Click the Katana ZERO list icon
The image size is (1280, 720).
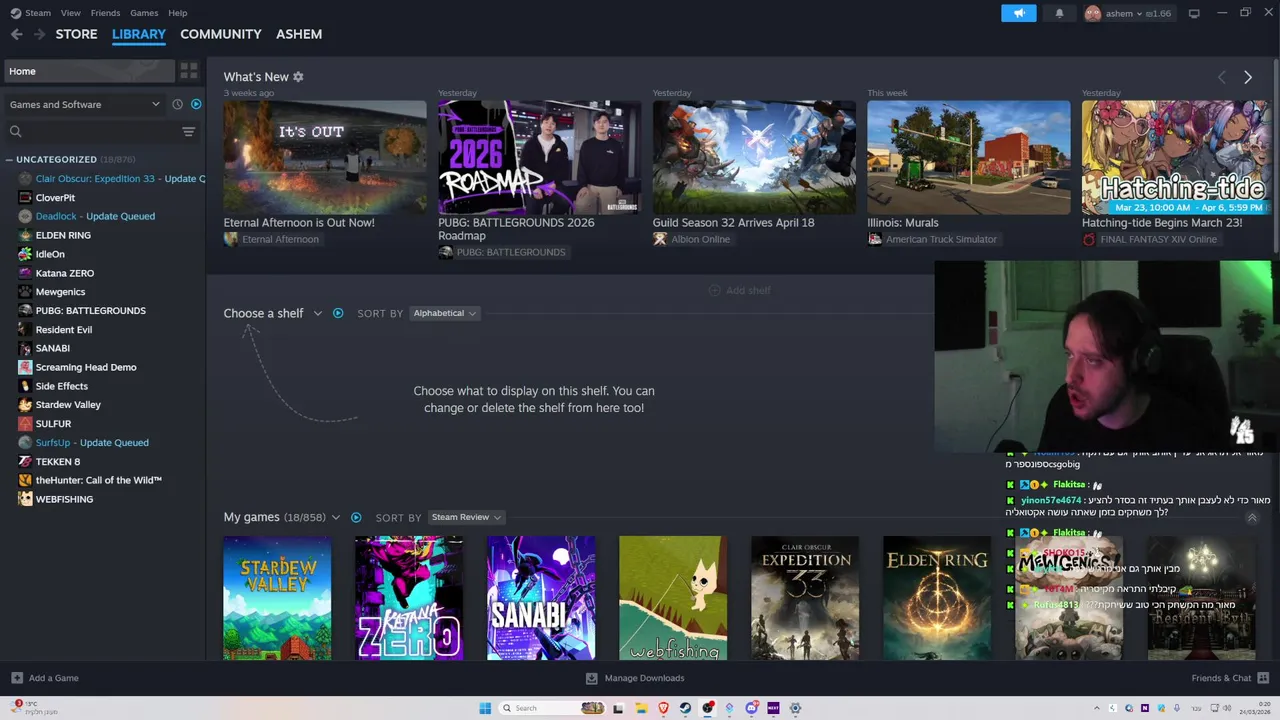(x=25, y=273)
